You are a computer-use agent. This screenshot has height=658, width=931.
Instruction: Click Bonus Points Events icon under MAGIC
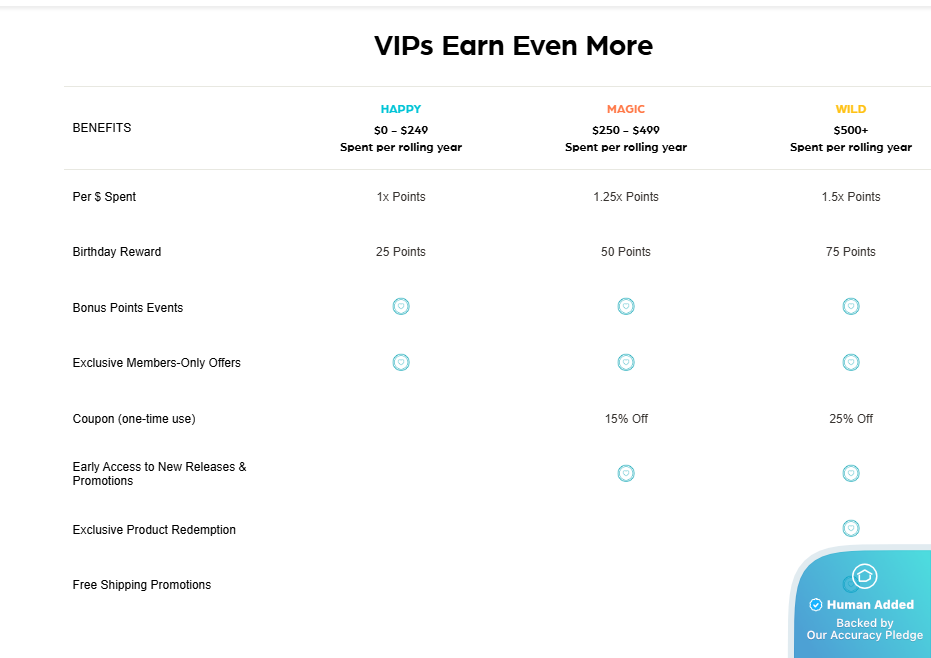point(626,306)
